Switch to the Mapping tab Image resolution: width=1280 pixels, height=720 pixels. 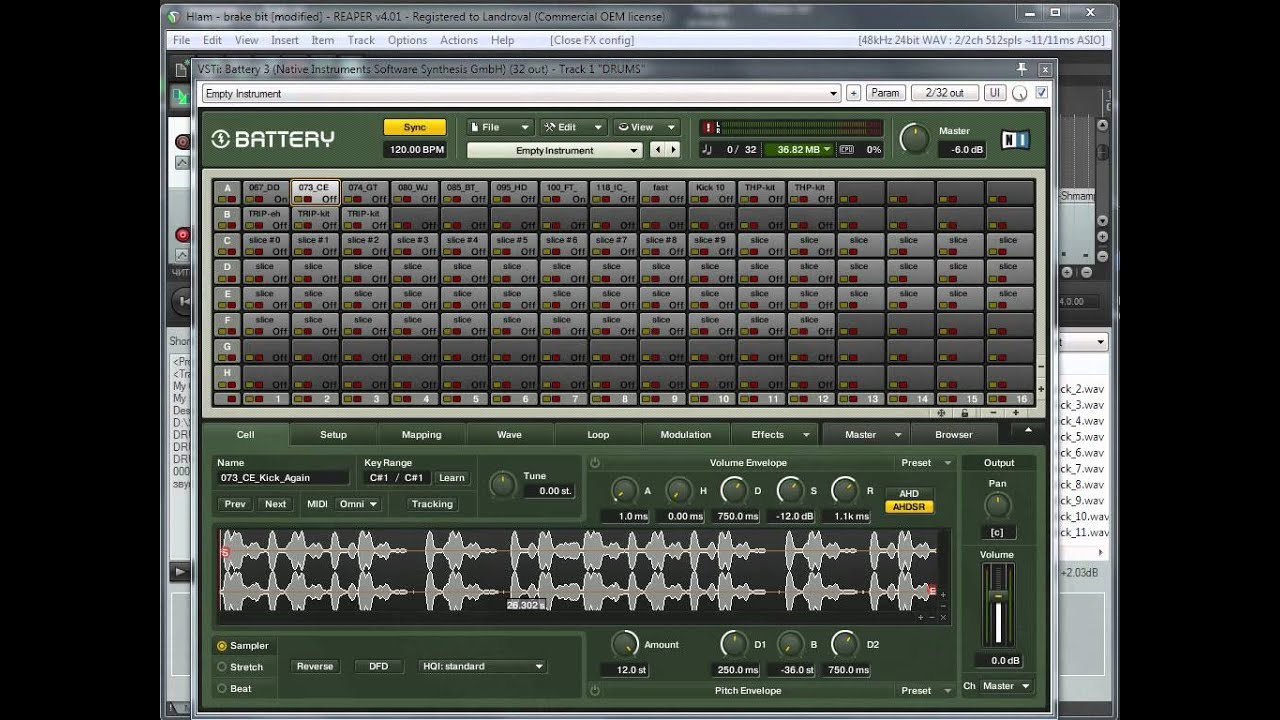coord(421,435)
